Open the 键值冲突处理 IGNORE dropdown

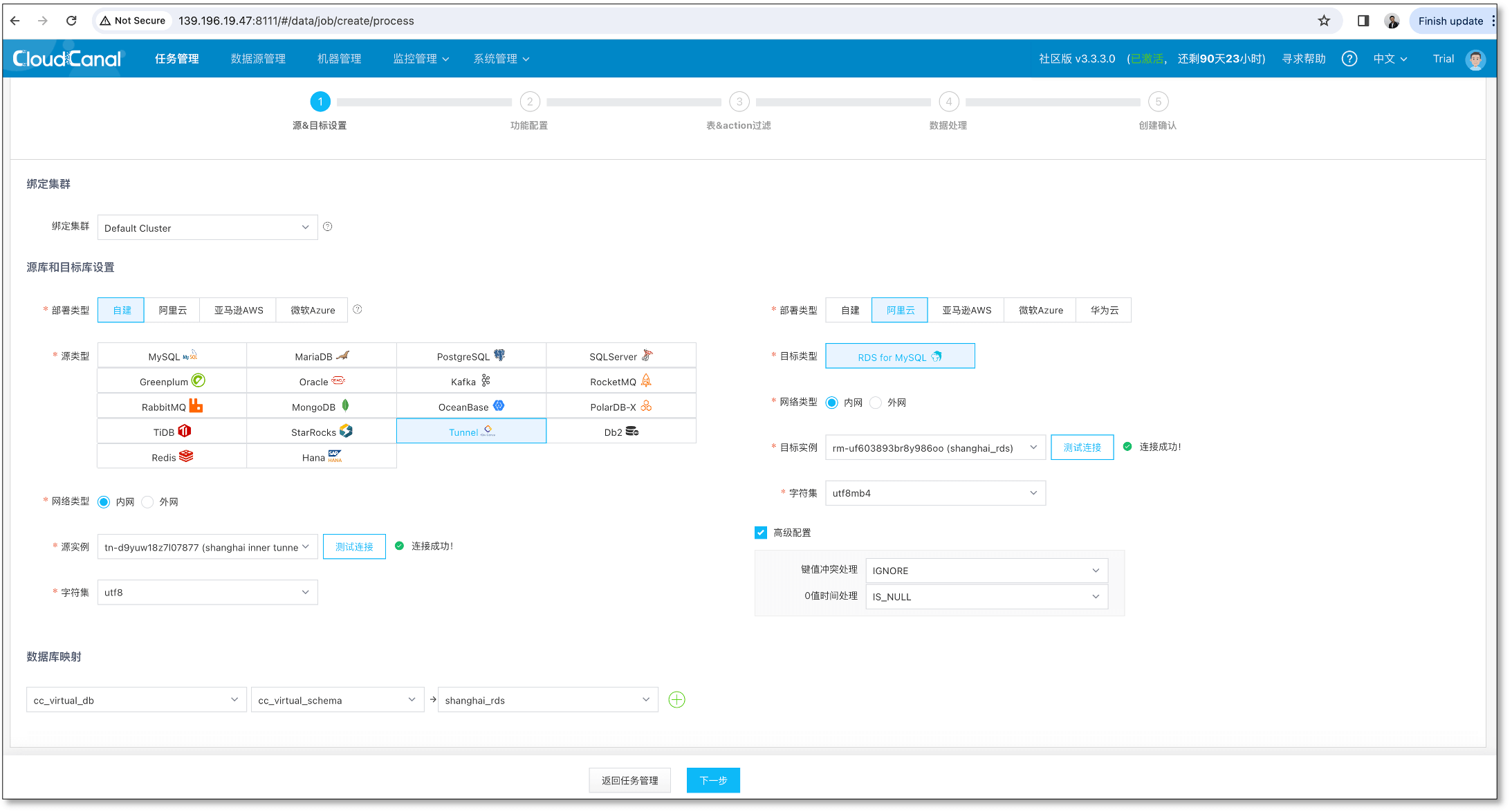(986, 571)
